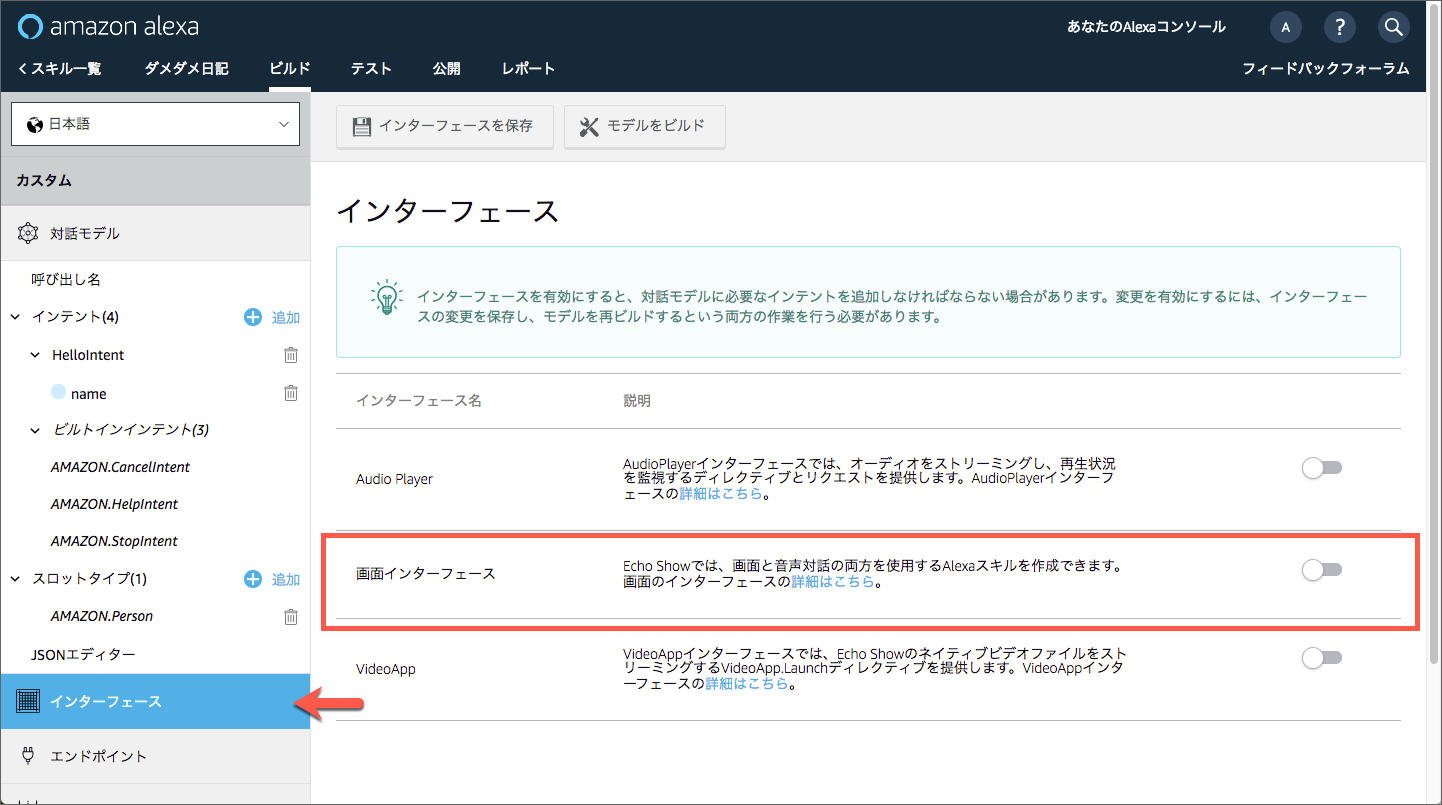Open the フィードバックフォーラム link
Viewport: 1442px width, 805px height.
pos(1327,68)
